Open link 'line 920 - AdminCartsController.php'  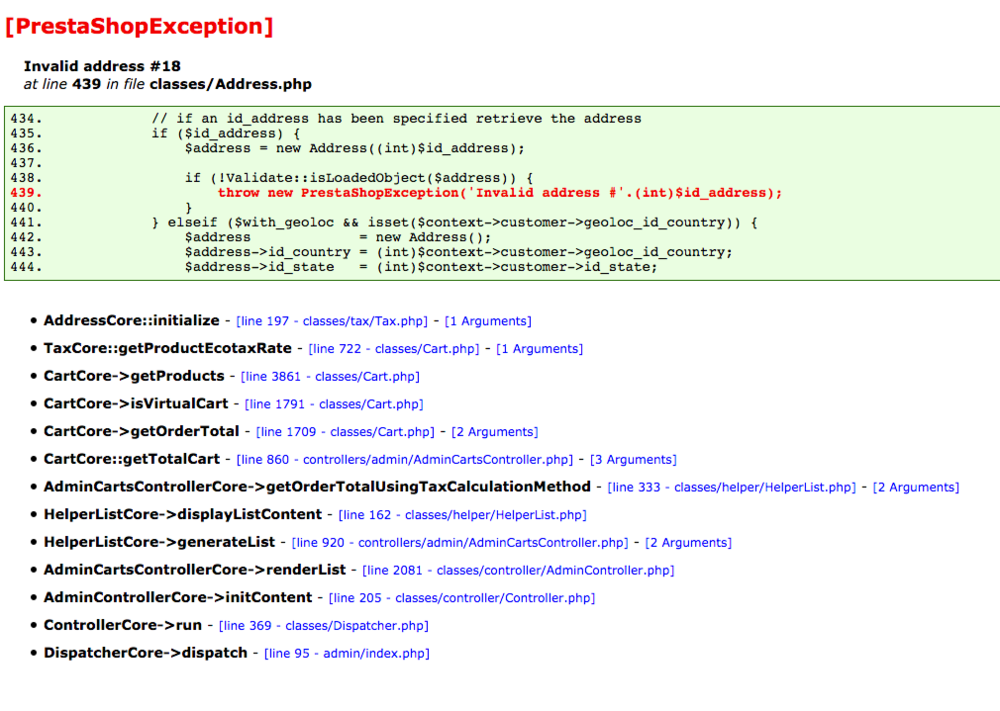(460, 543)
